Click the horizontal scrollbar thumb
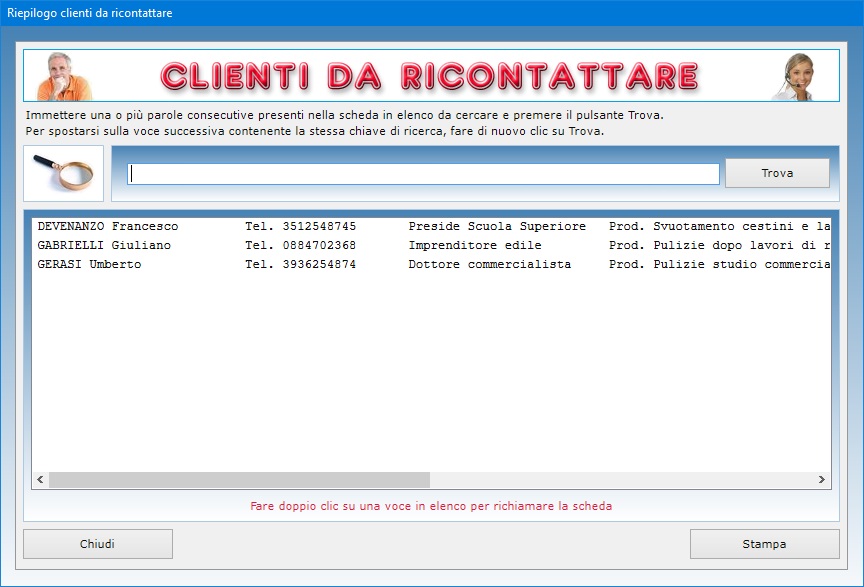 pyautogui.click(x=239, y=480)
